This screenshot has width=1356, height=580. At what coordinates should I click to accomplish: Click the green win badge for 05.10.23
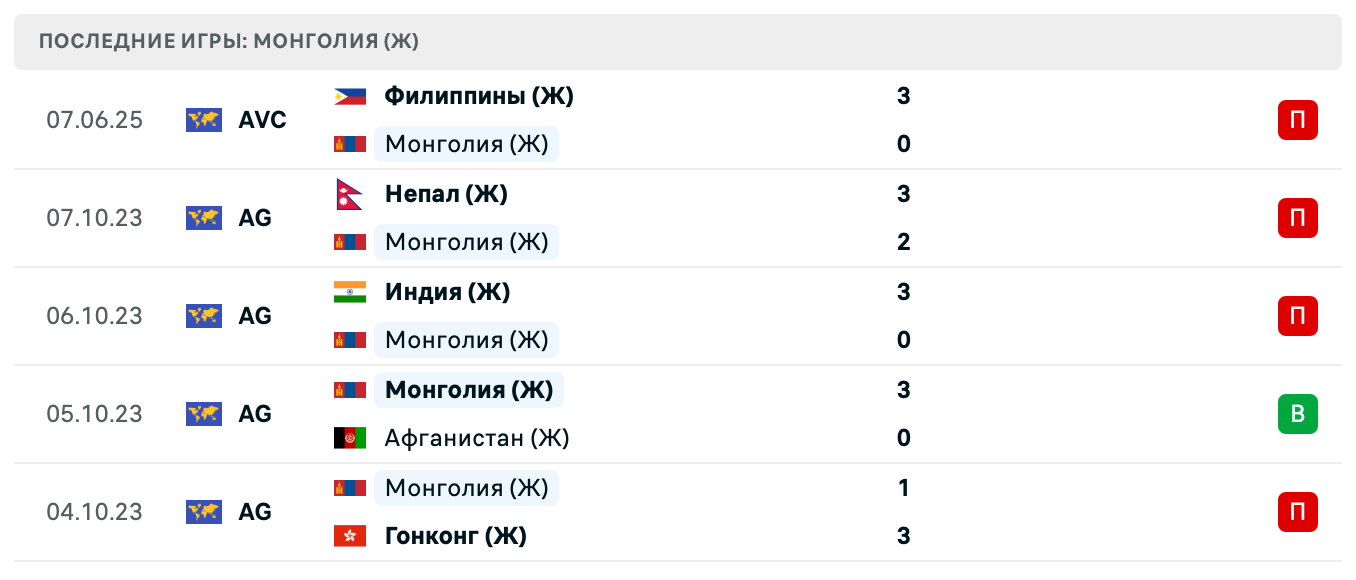pos(1297,414)
